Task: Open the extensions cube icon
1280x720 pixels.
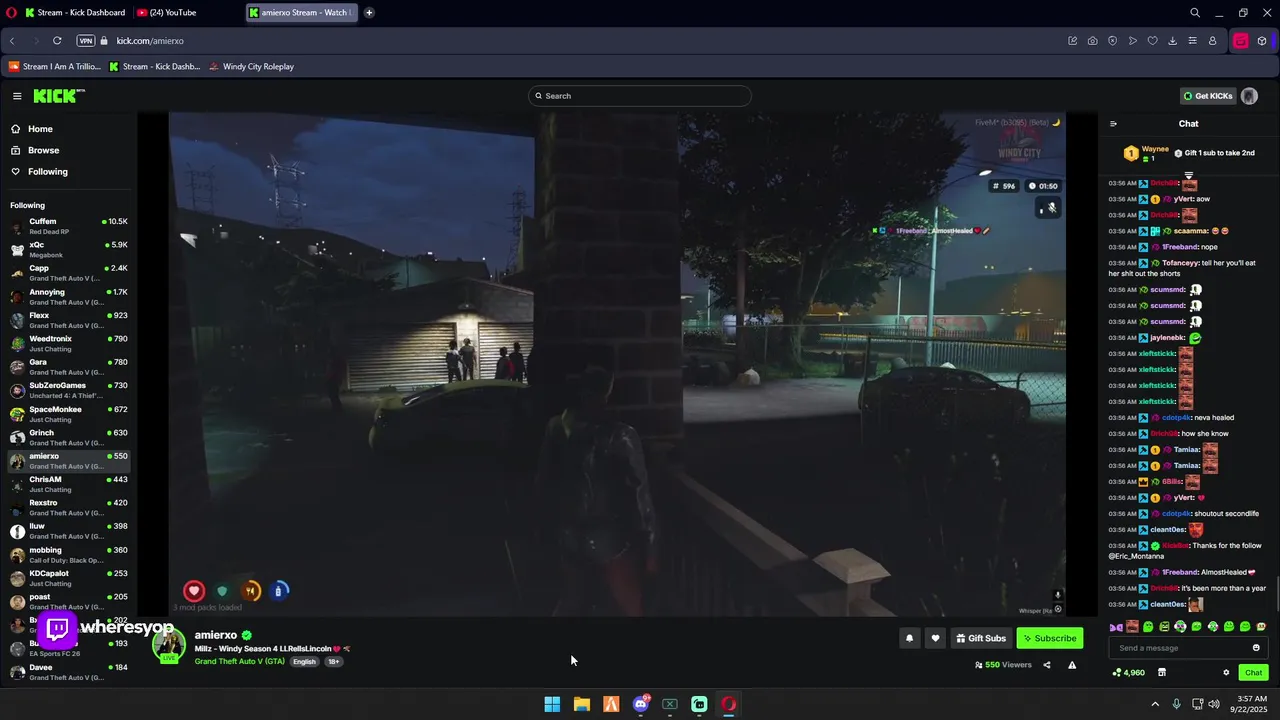Action: [x=1262, y=41]
